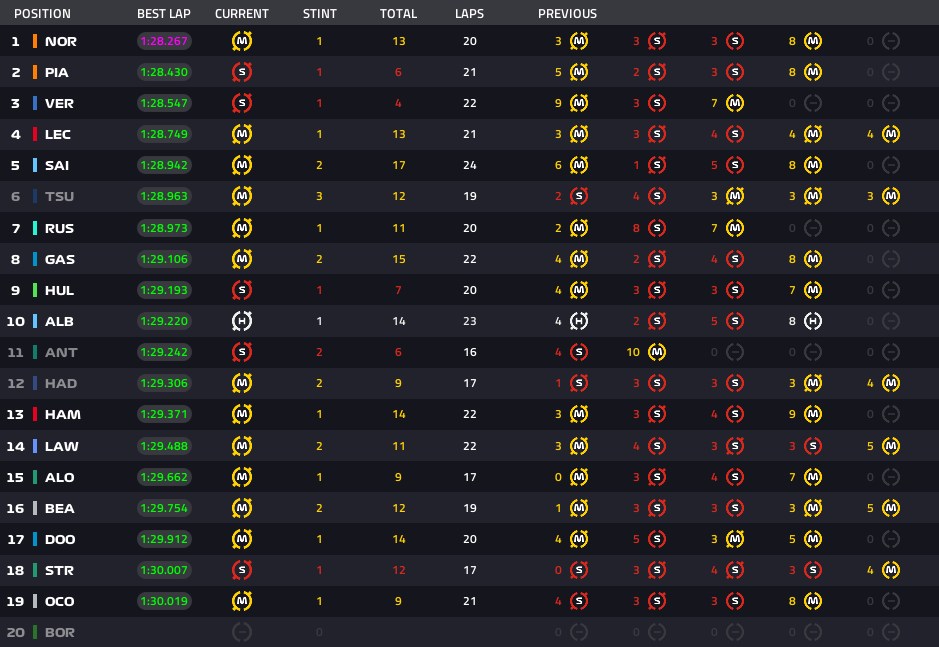Click TSU's stint number 3
The height and width of the screenshot is (647, 939).
tap(319, 196)
